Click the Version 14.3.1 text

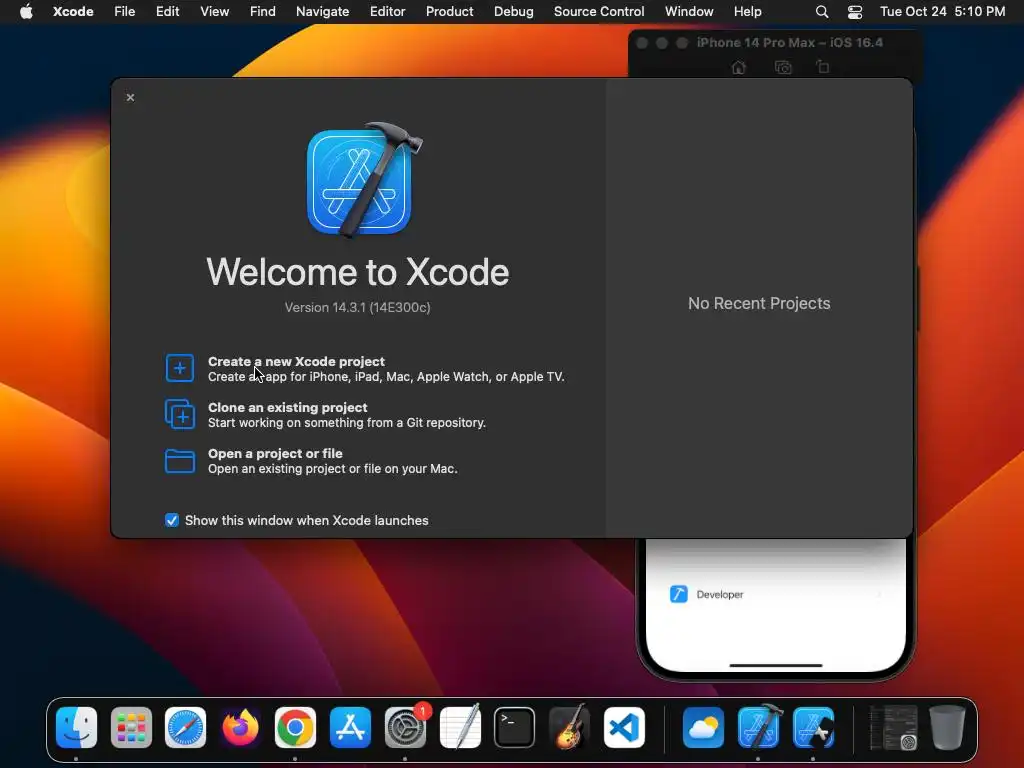pyautogui.click(x=357, y=308)
